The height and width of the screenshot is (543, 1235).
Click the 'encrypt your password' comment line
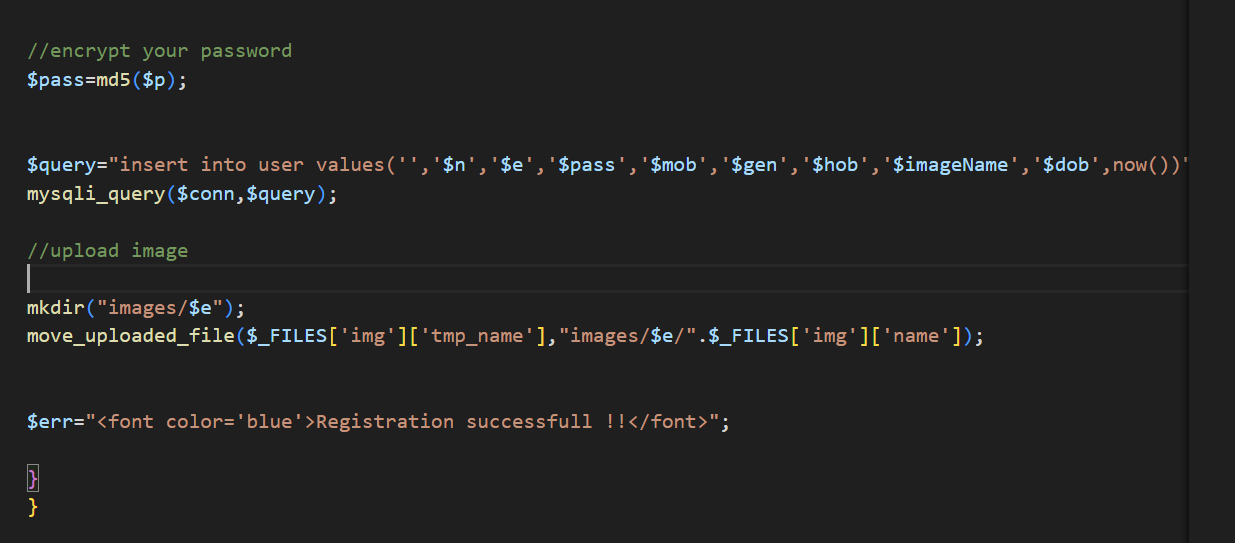159,51
